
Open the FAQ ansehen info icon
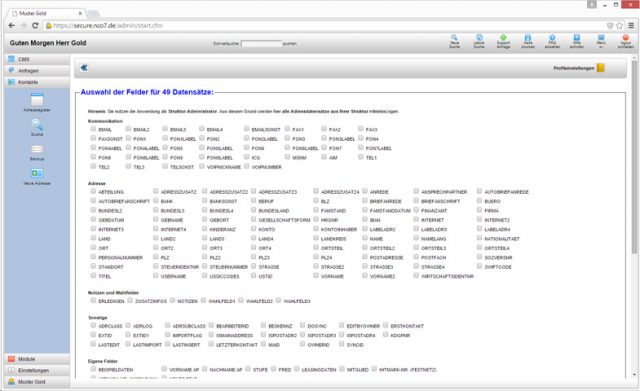pyautogui.click(x=552, y=38)
